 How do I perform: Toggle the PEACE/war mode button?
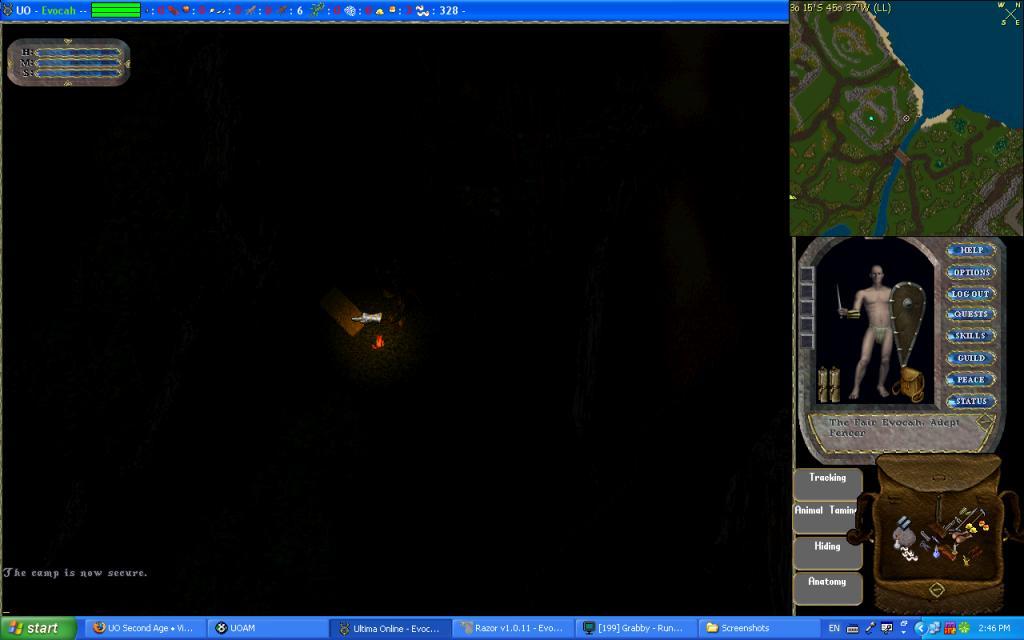(971, 380)
